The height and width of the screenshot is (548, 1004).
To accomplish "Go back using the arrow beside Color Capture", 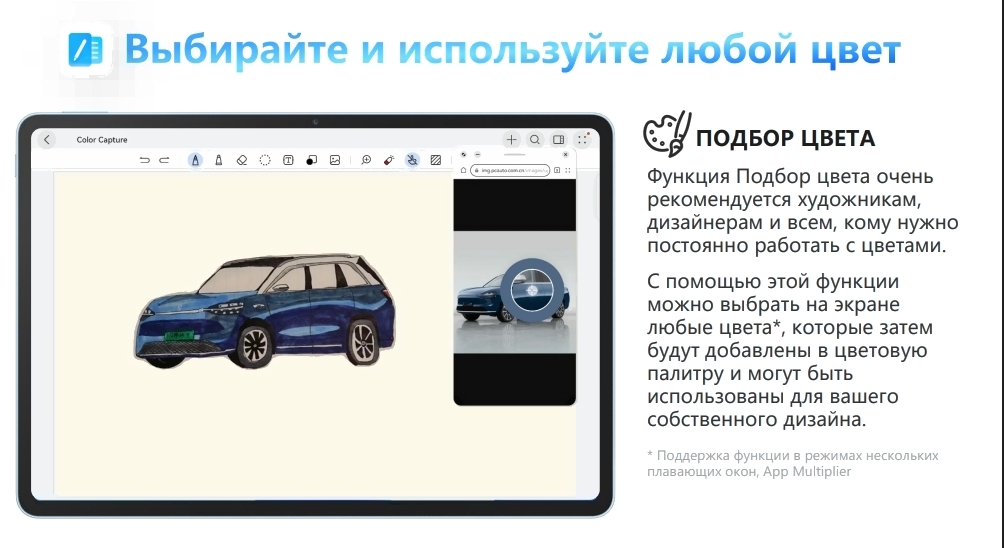I will pos(47,140).
